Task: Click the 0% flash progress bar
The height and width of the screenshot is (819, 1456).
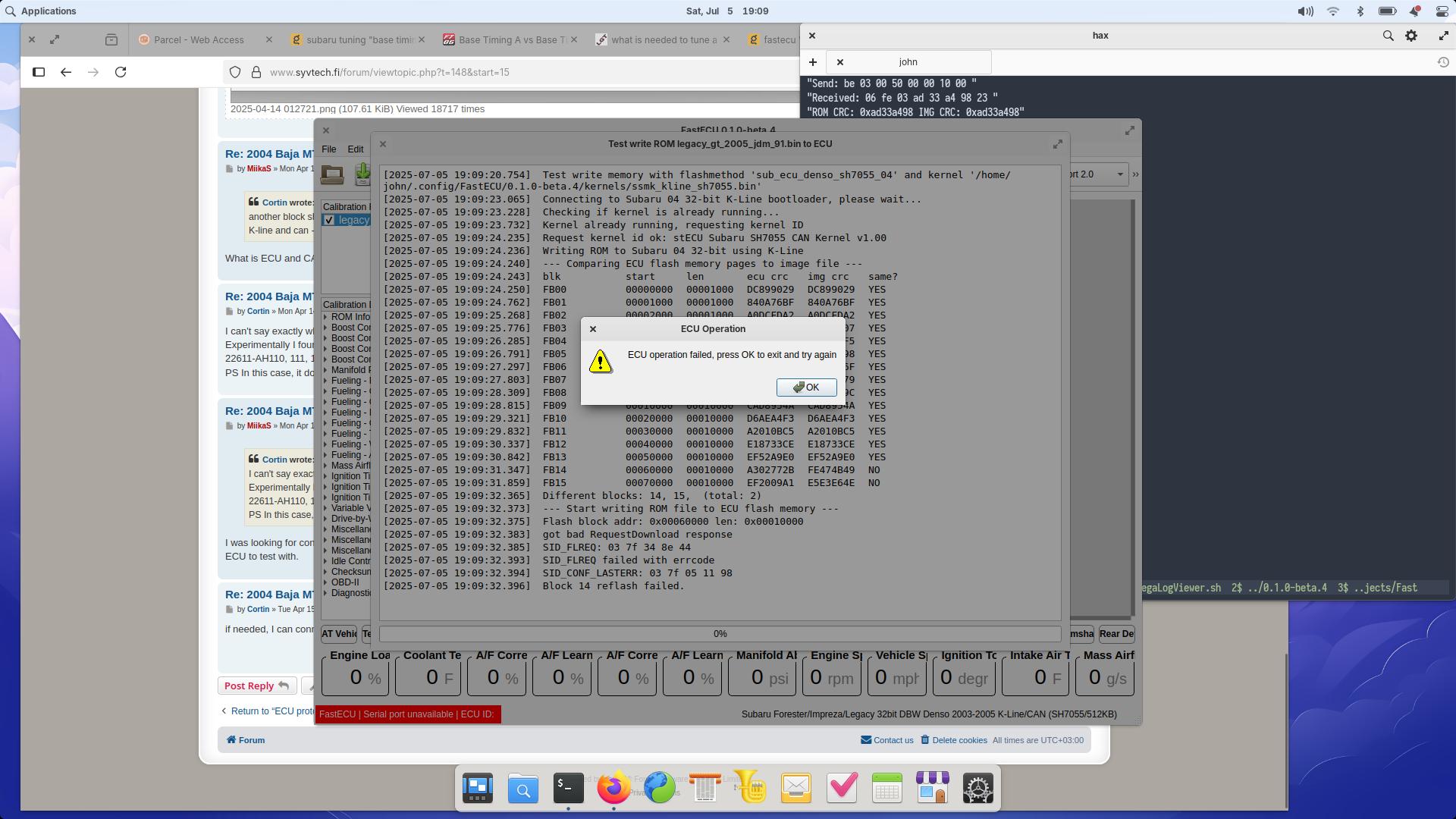Action: coord(720,634)
